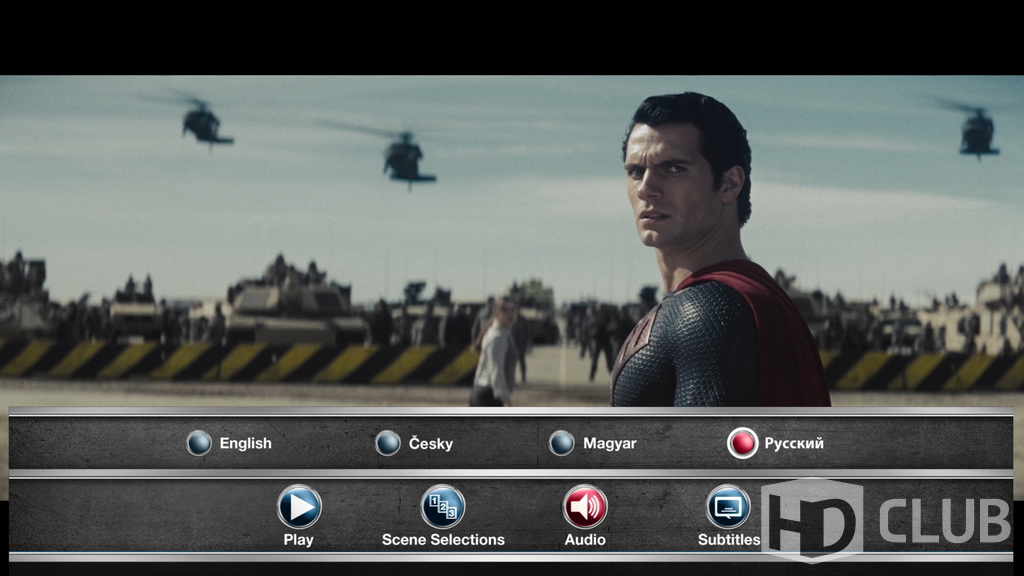Click the "Русский" language label
Viewport: 1024px width, 576px height.
tap(794, 443)
